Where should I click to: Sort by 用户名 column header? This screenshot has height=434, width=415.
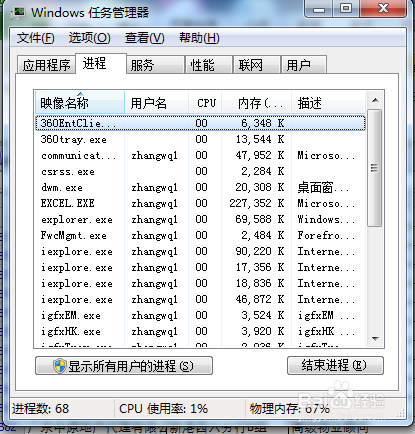click(x=157, y=103)
